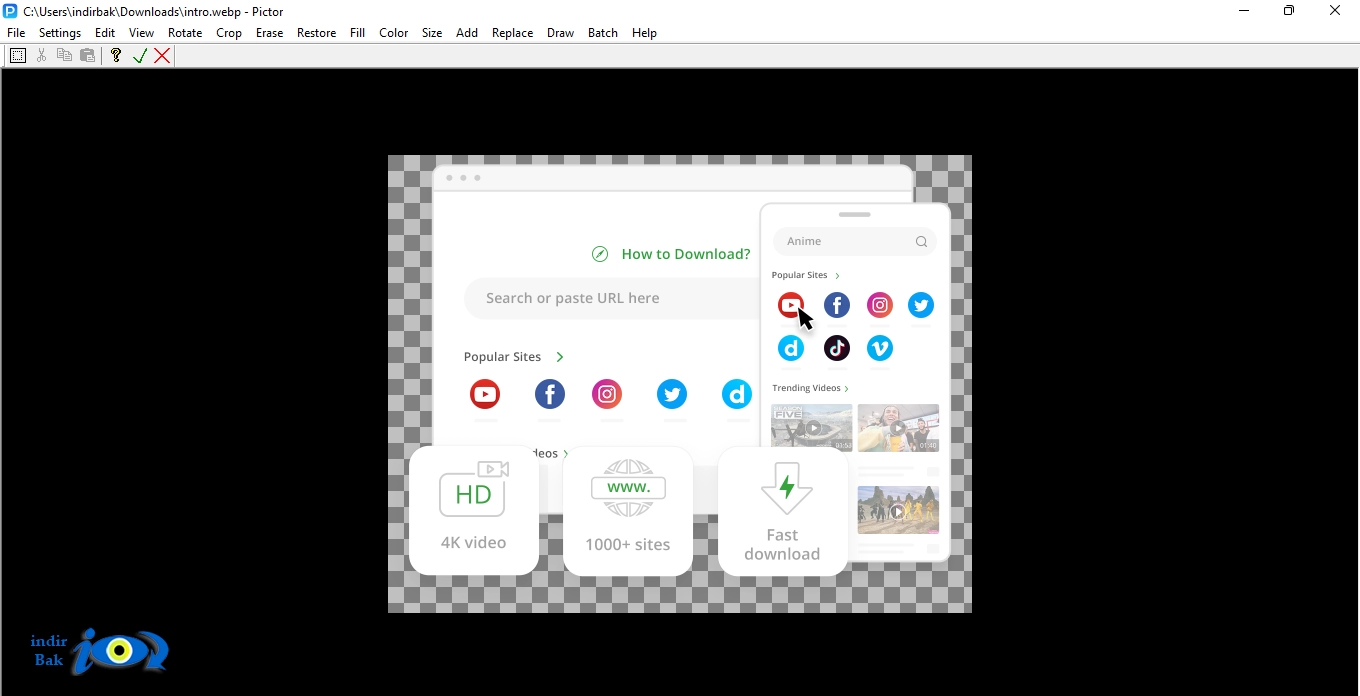
Task: Click the Cut scissors toolbar icon
Action: (41, 56)
